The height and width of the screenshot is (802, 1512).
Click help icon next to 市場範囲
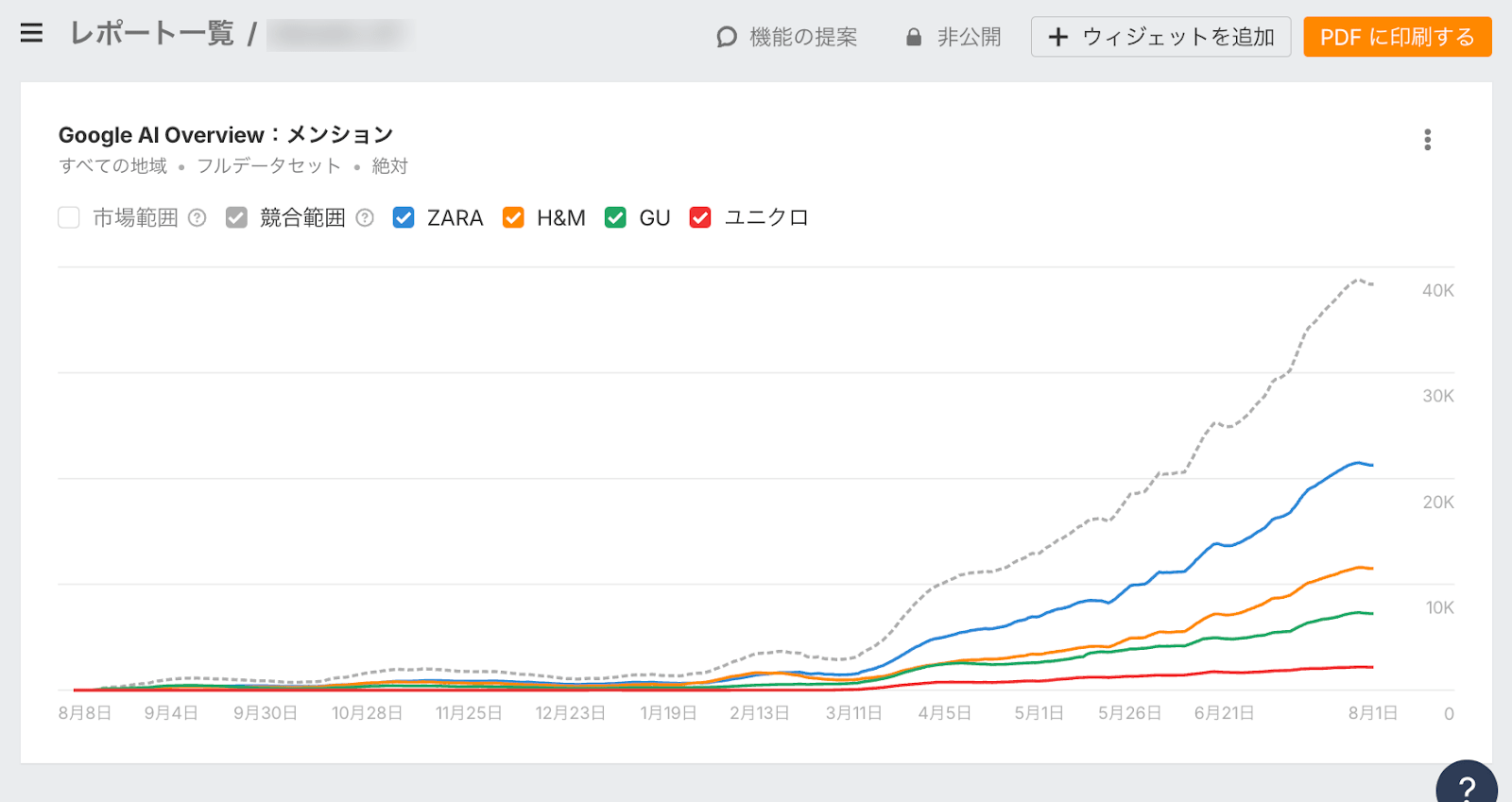point(197,218)
